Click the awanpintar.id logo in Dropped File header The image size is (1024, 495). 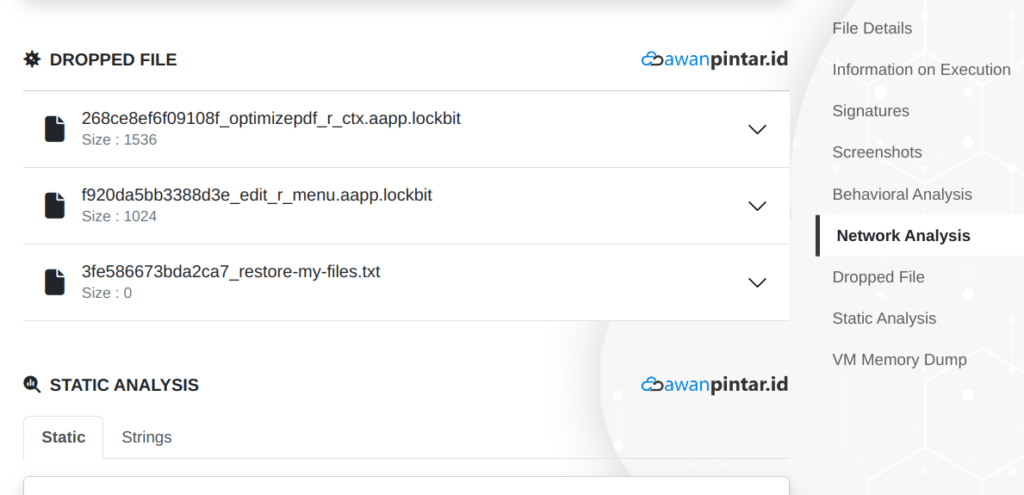(714, 59)
